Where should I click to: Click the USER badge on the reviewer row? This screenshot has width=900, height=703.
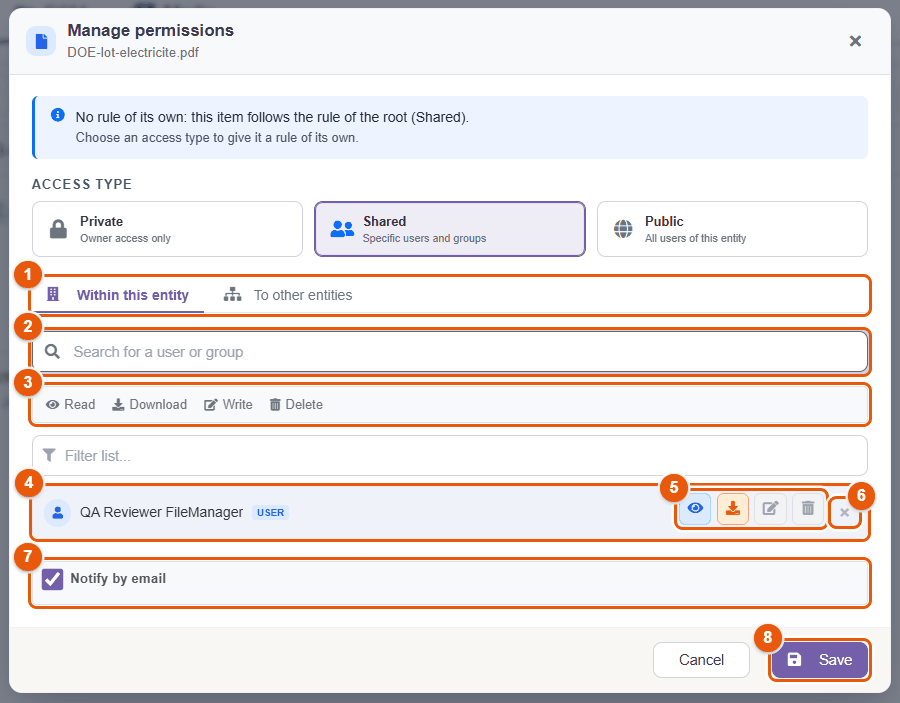point(270,512)
